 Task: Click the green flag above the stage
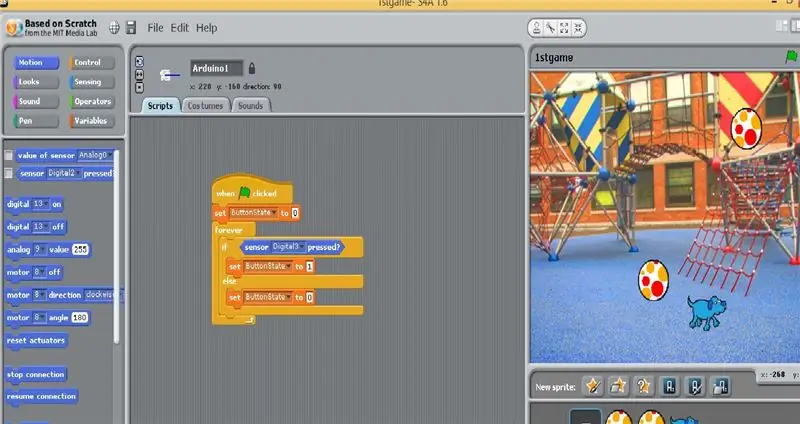click(791, 56)
